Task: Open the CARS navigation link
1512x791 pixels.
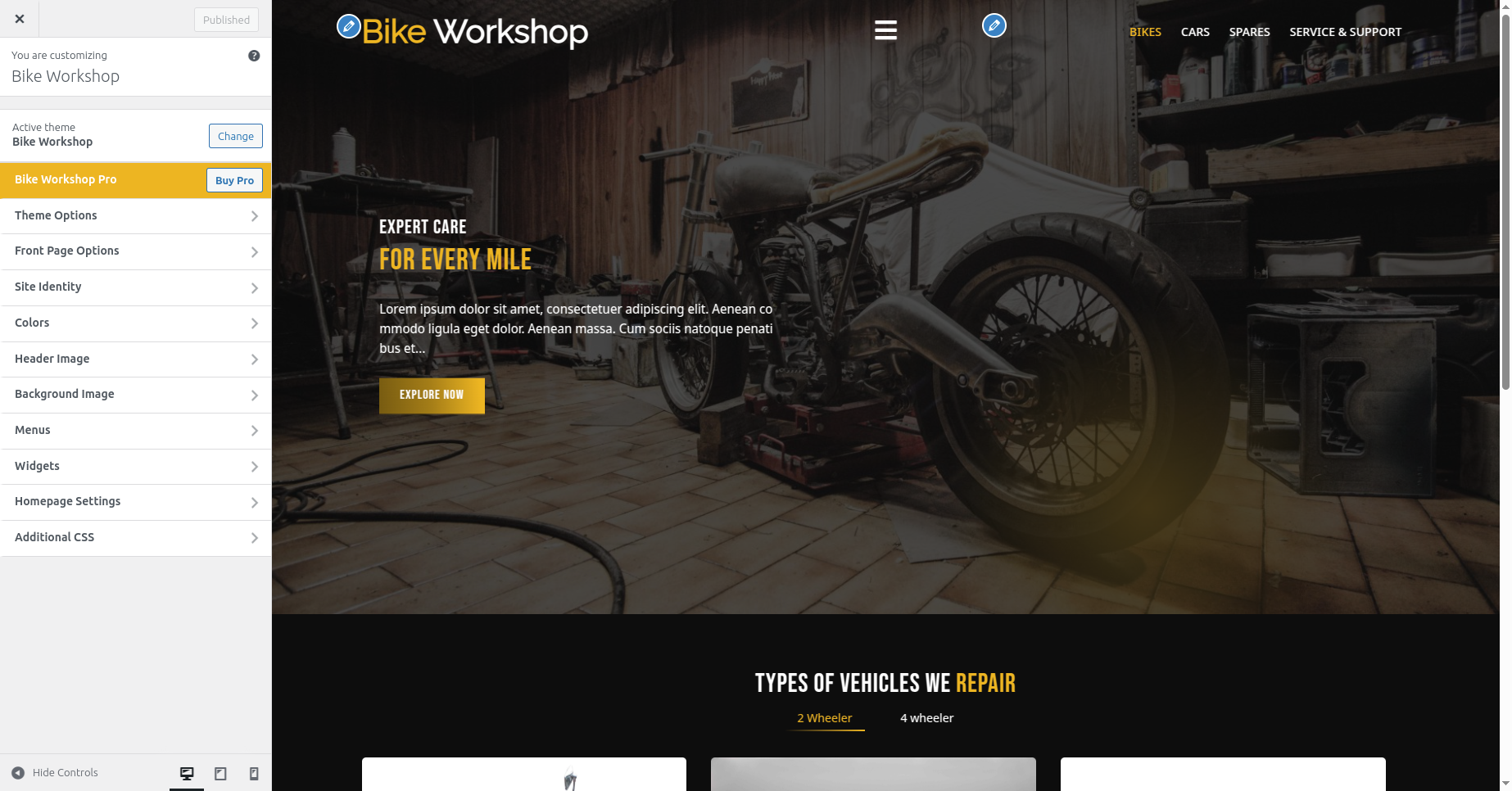Action: point(1195,32)
